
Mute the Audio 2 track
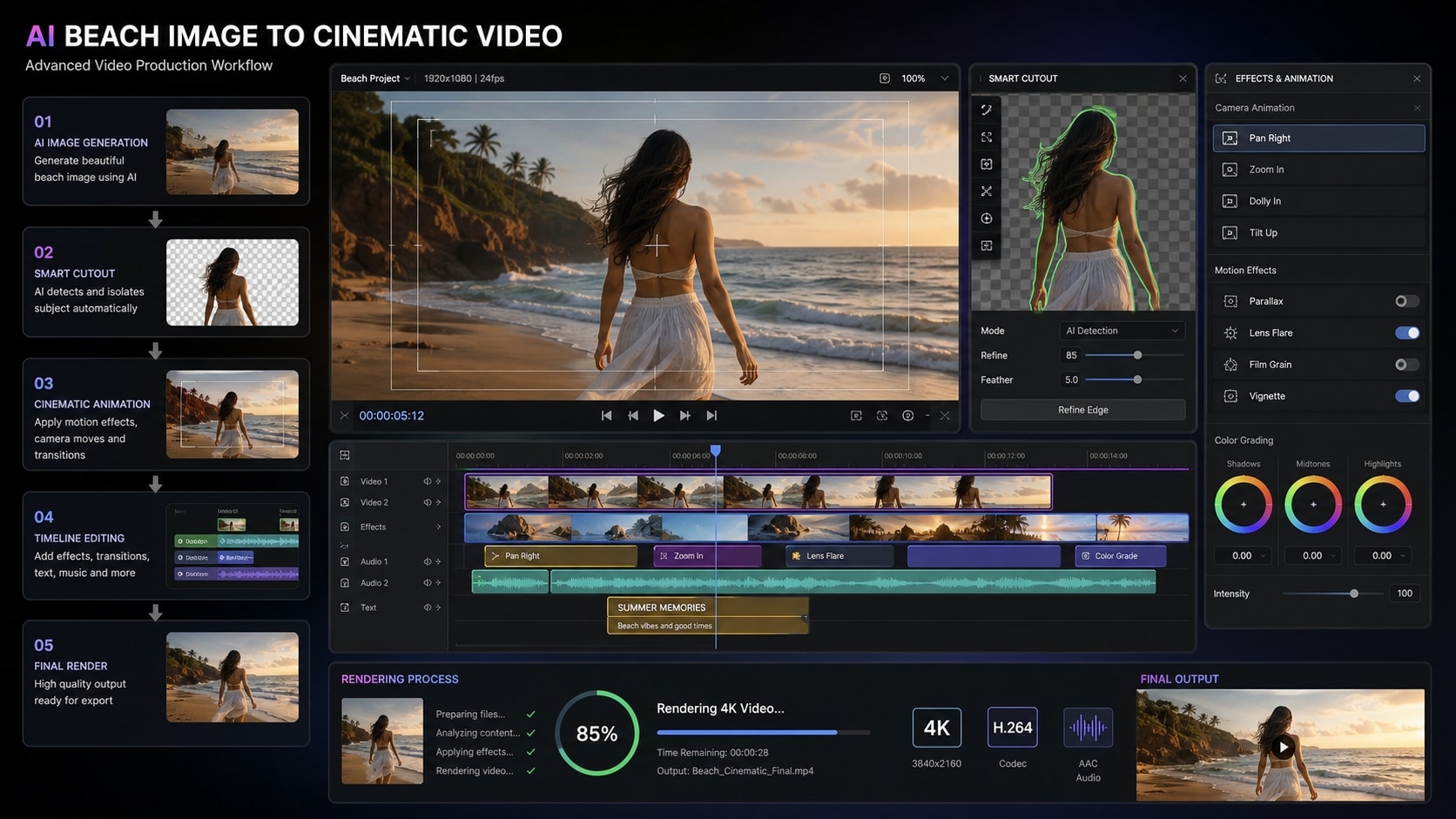428,583
